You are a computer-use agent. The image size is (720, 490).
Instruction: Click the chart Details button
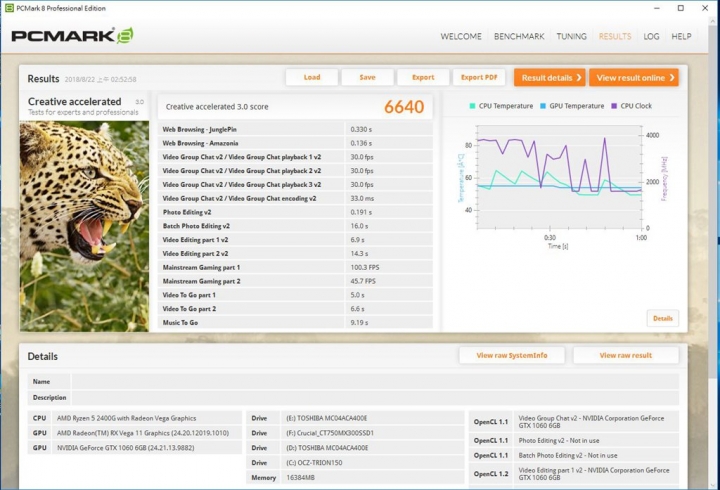(x=663, y=318)
